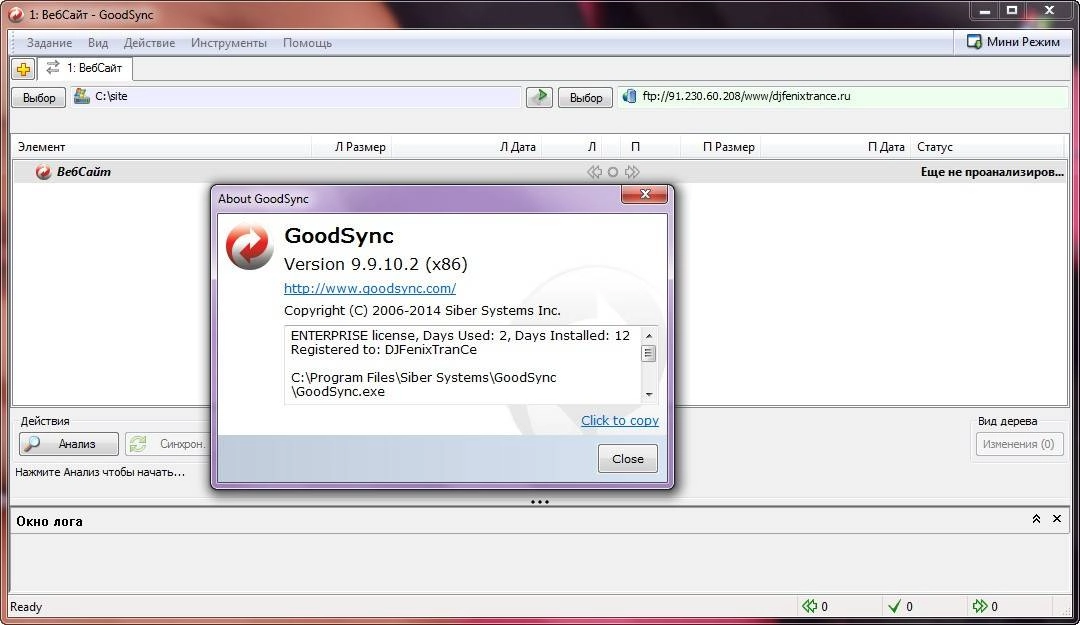Click the Синхрон. button
This screenshot has height=625, width=1080.
click(168, 444)
